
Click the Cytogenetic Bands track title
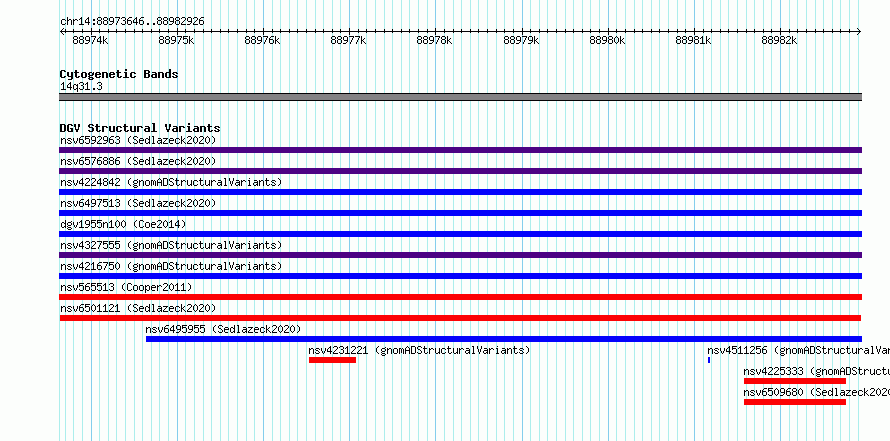pos(119,74)
